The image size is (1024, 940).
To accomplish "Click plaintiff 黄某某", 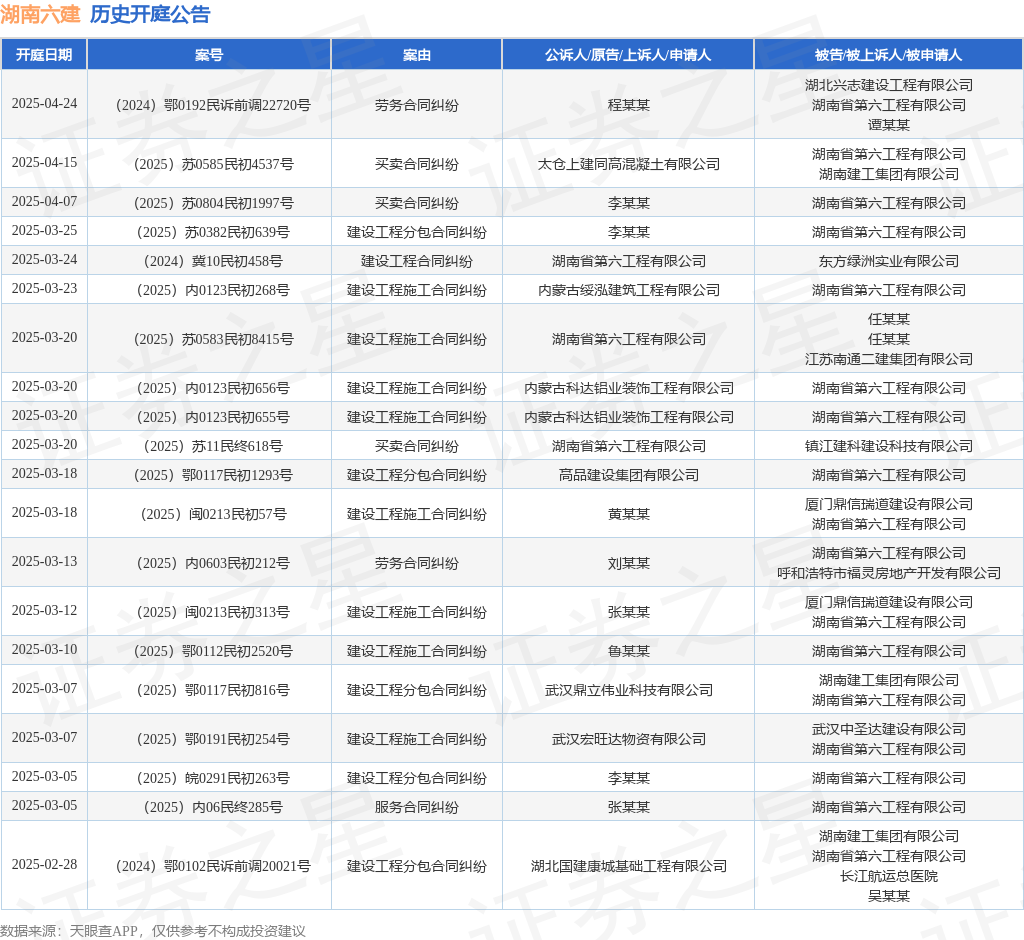I will (x=628, y=514).
